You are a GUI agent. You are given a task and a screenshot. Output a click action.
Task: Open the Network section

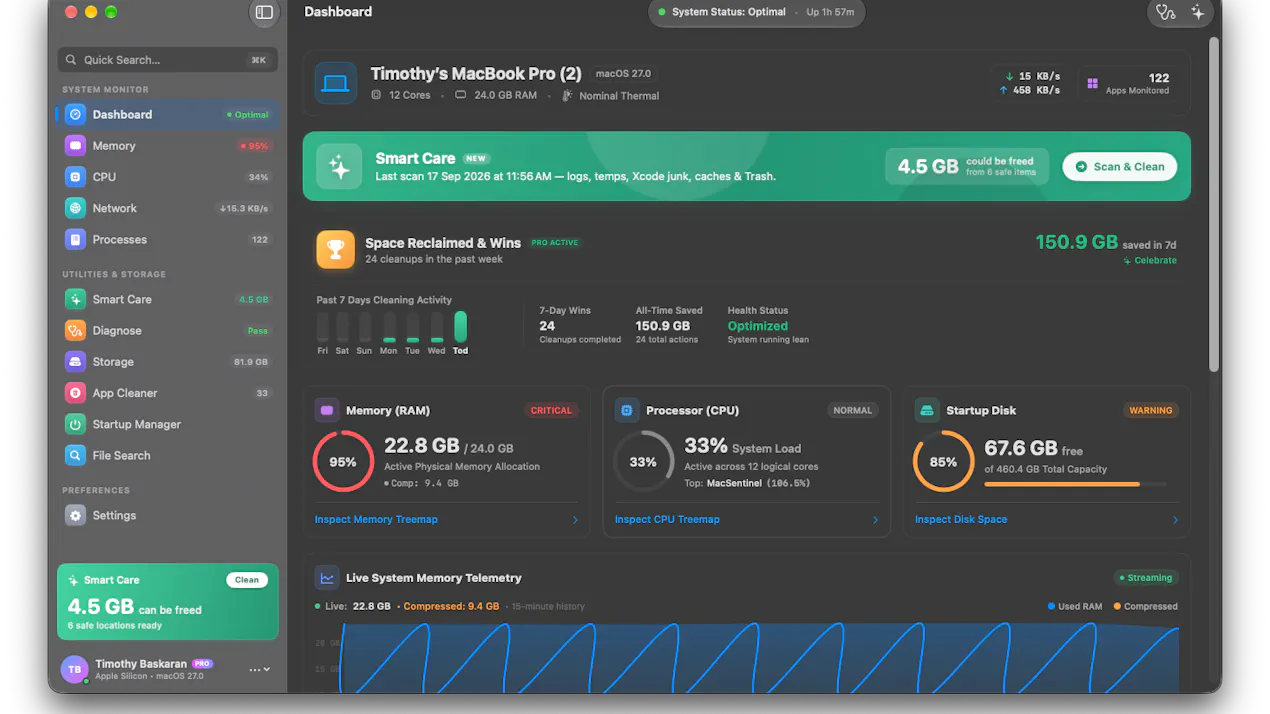[x=167, y=208]
